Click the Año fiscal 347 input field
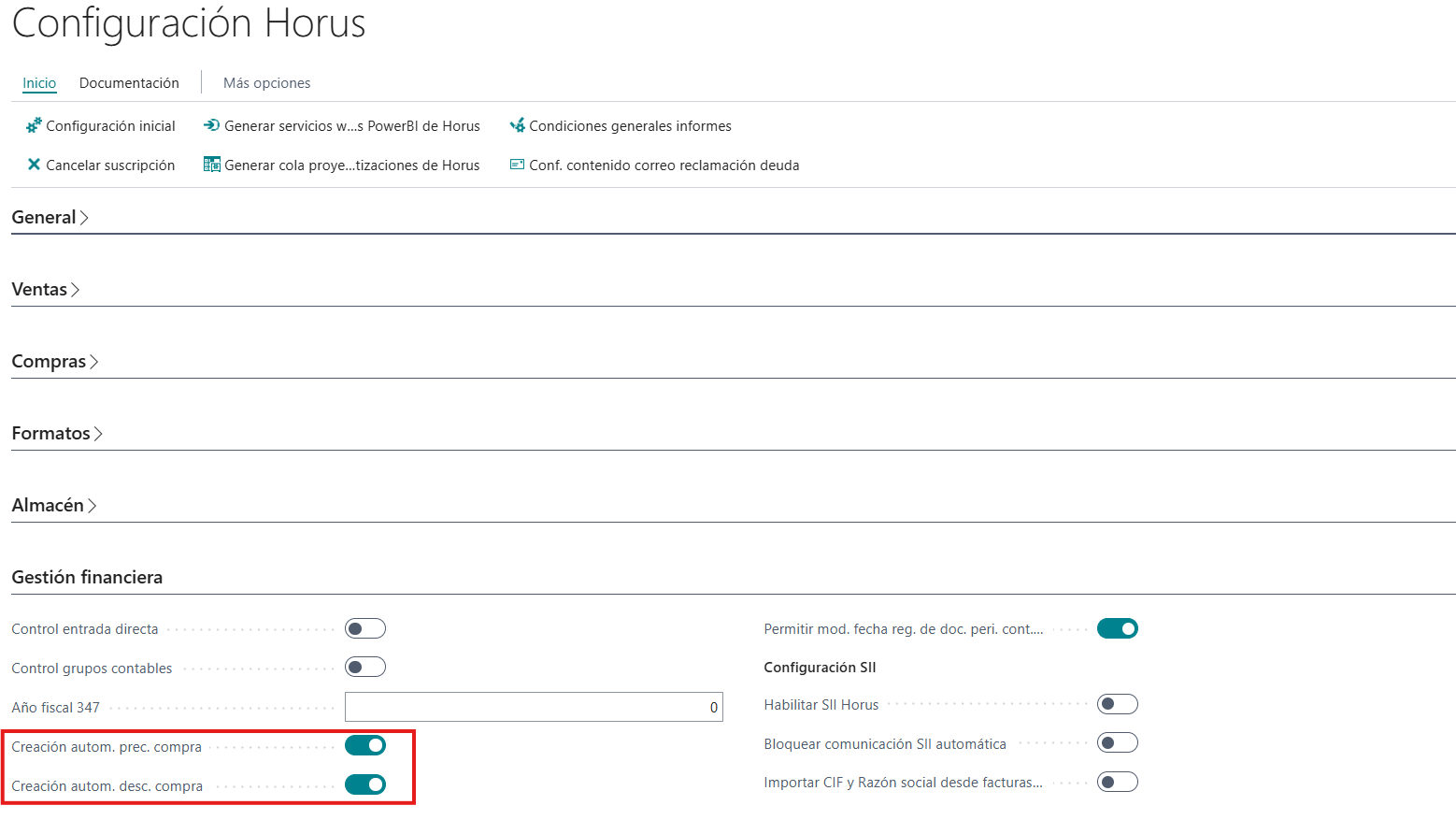 click(x=534, y=707)
